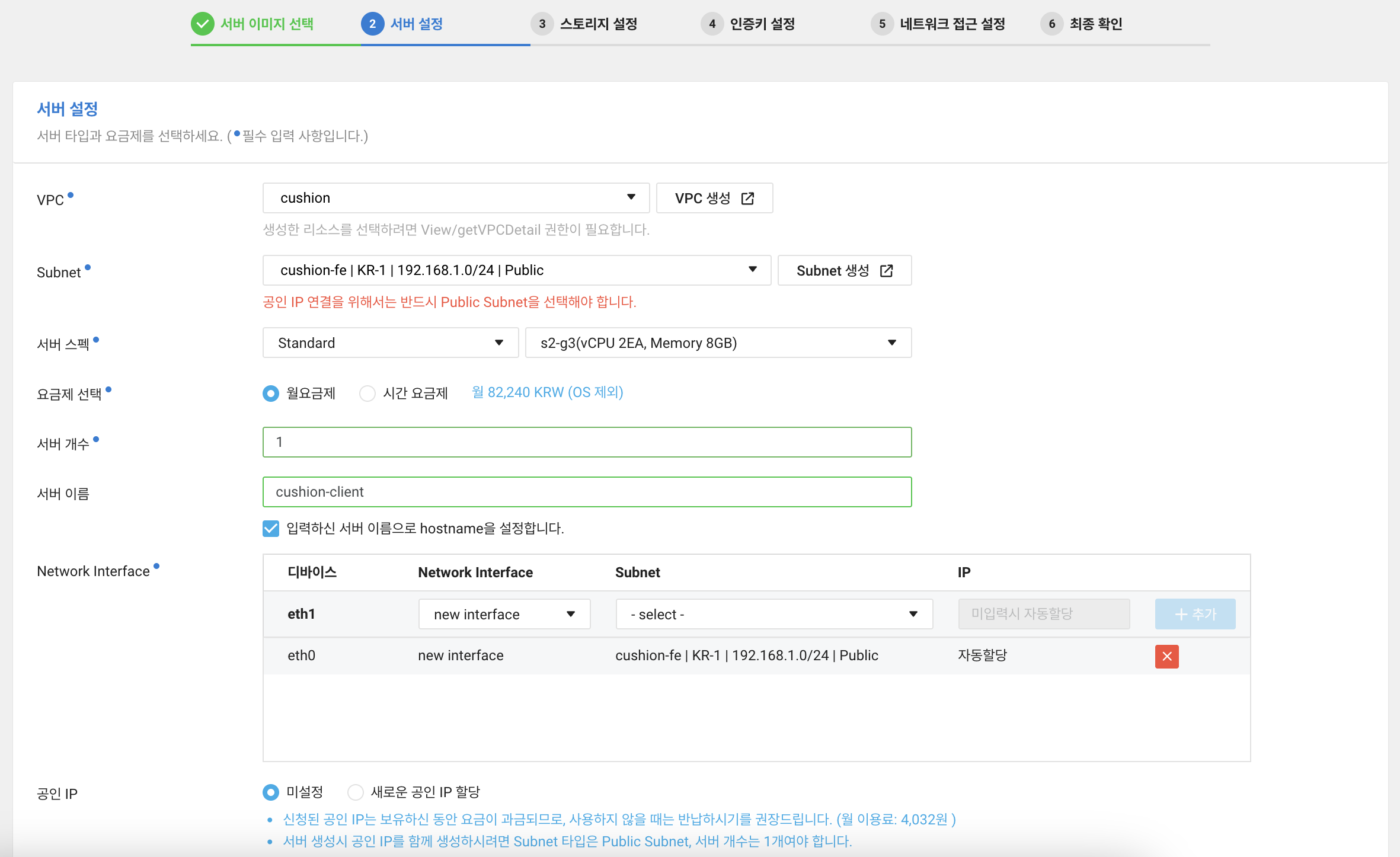The image size is (1400, 857).
Task: Click the external-link icon on VPC 생성
Action: tap(747, 199)
